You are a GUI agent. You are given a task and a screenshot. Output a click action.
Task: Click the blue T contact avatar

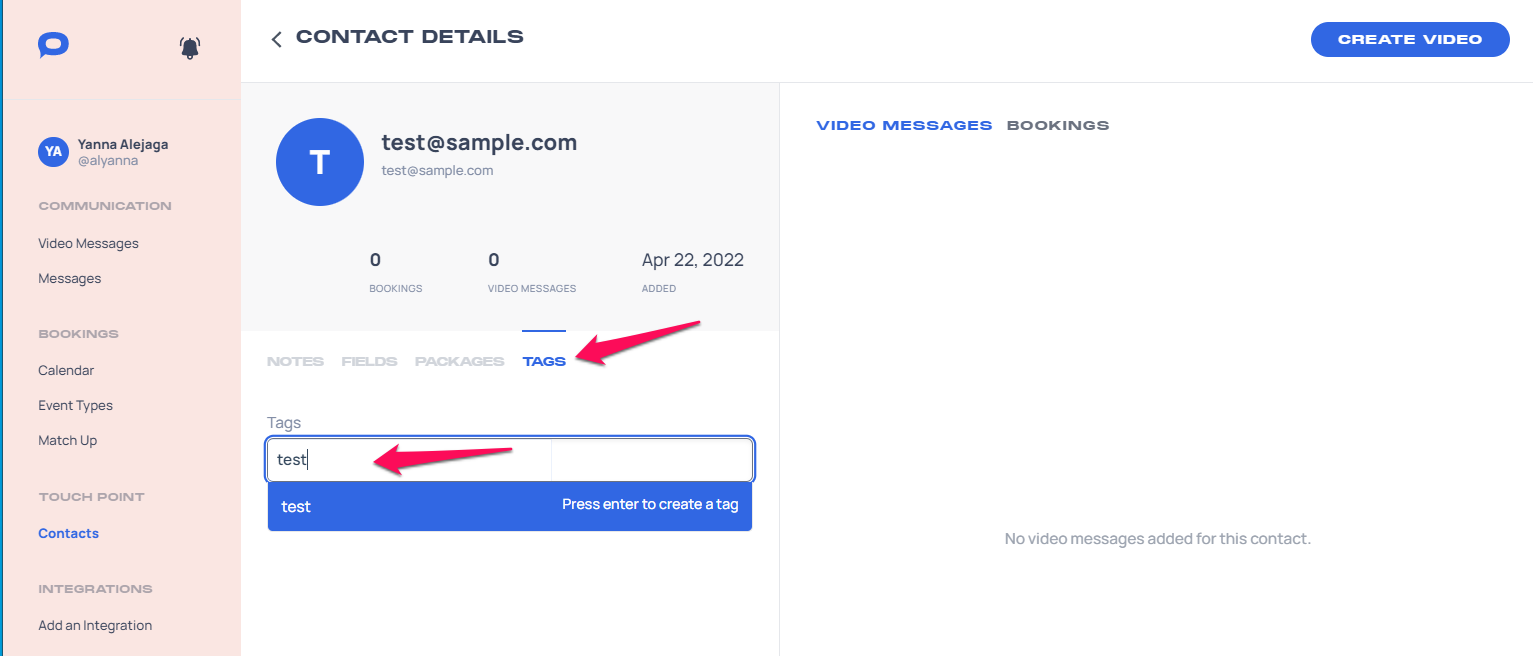coord(320,162)
